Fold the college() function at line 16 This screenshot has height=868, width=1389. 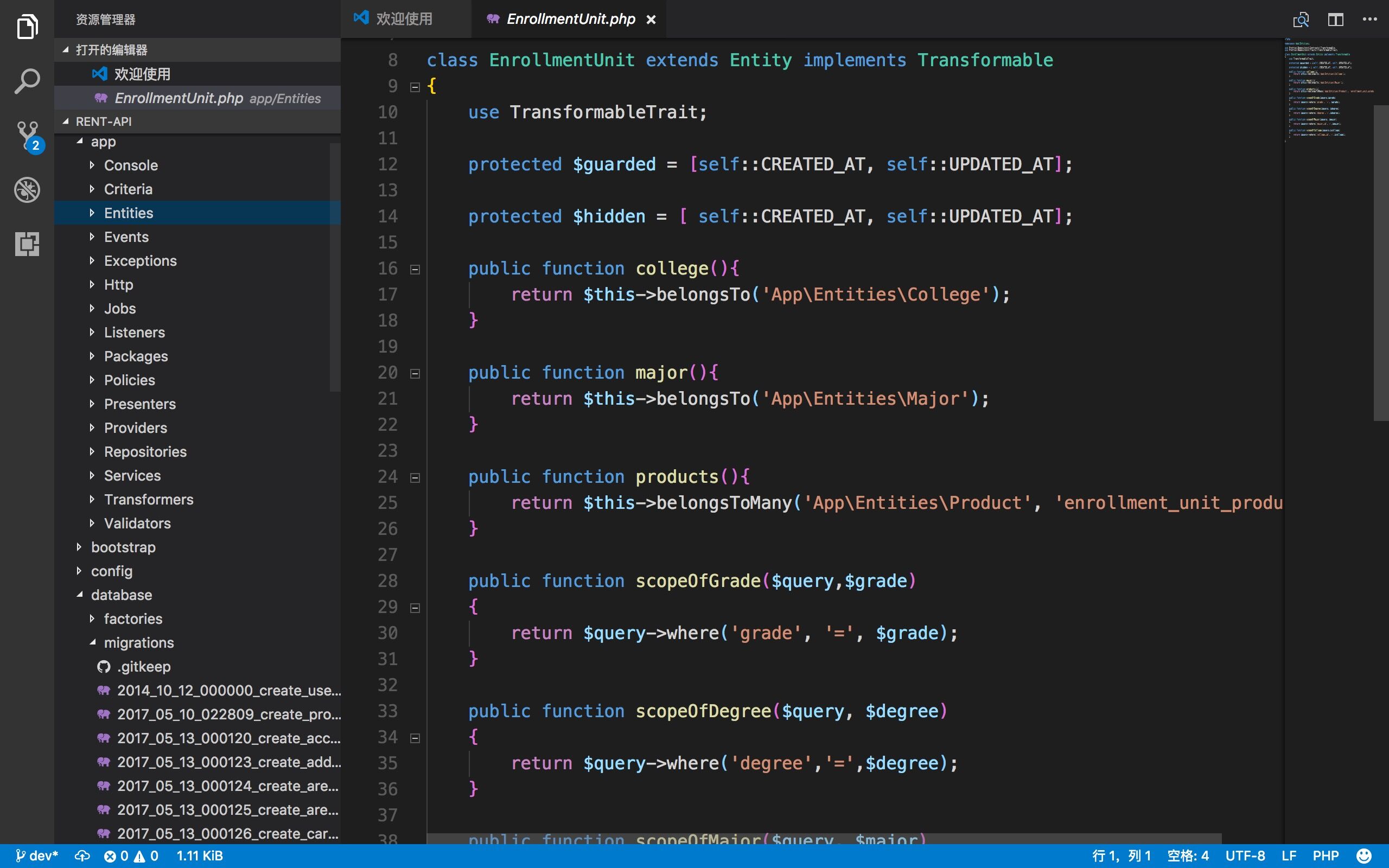(x=415, y=269)
